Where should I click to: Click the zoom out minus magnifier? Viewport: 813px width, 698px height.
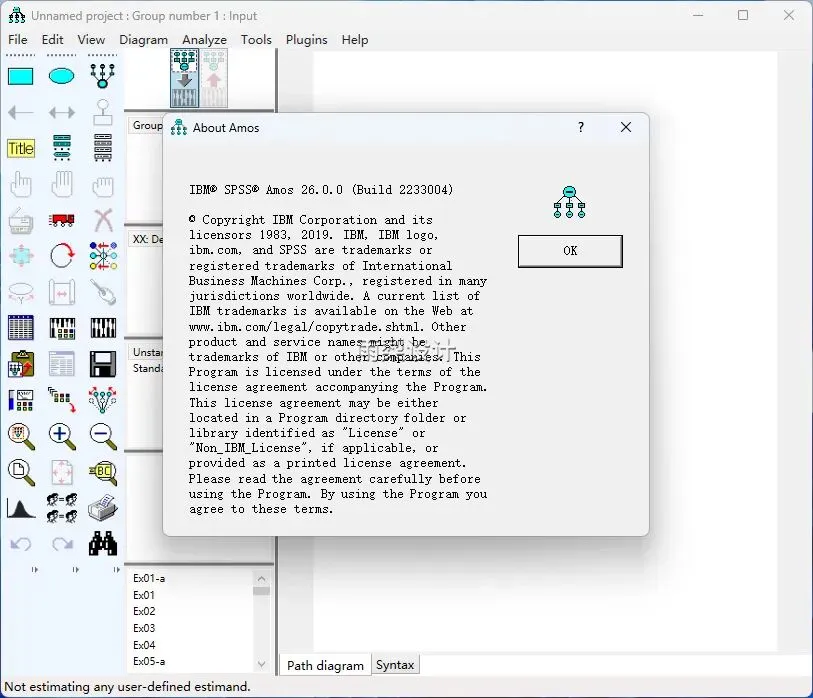click(103, 437)
